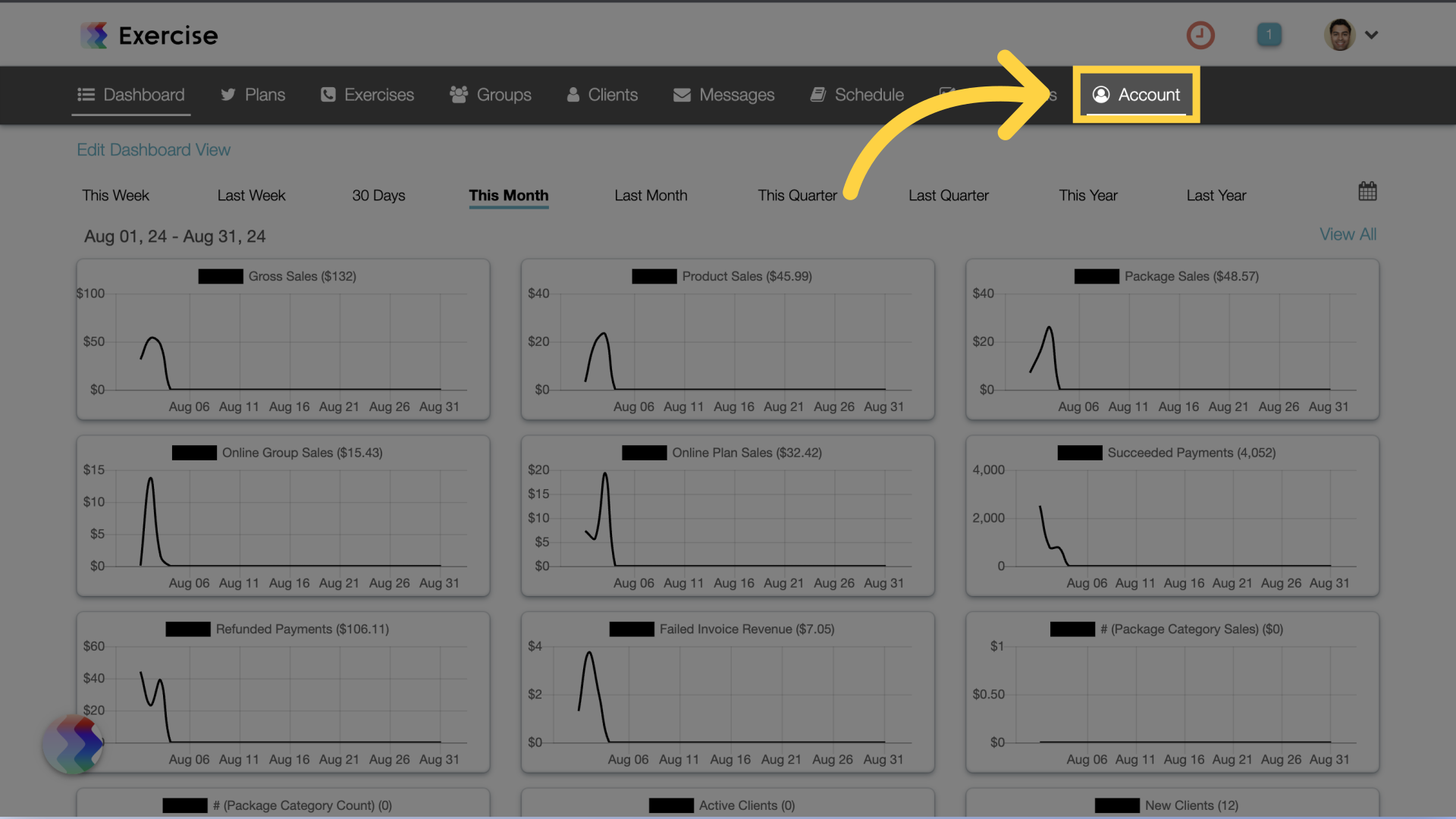The width and height of the screenshot is (1456, 819).
Task: Click the Online Group Sales ($15.43) label
Action: coord(303,453)
